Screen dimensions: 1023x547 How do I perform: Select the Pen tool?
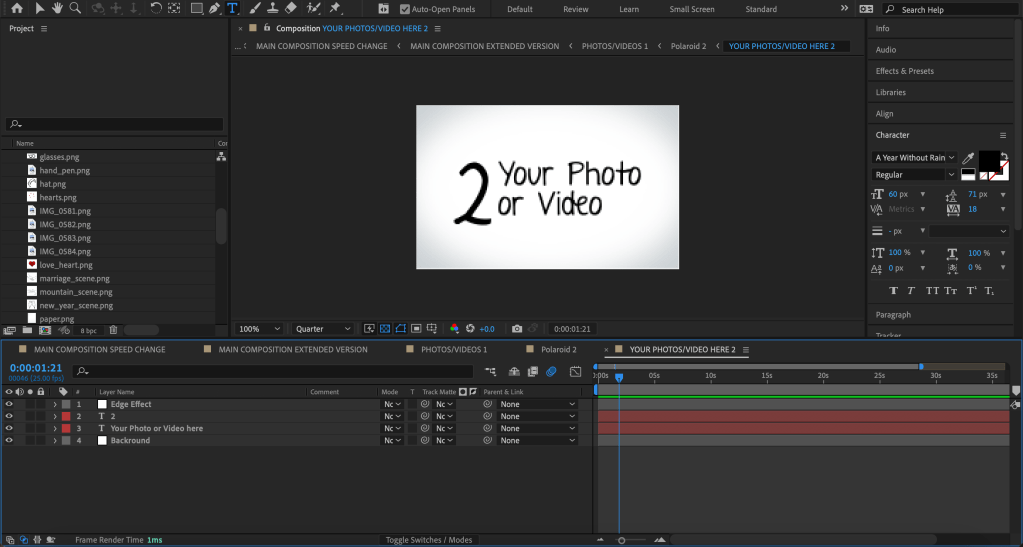point(214,8)
